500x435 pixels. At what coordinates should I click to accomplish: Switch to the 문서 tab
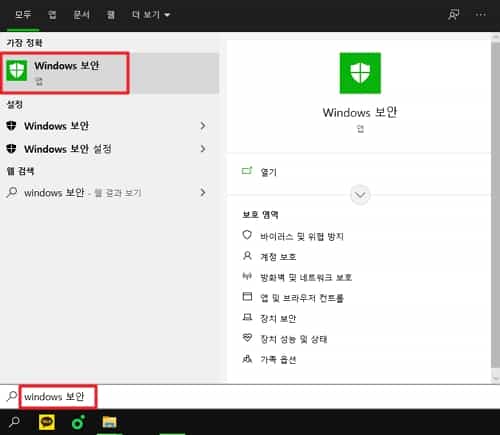click(x=81, y=15)
